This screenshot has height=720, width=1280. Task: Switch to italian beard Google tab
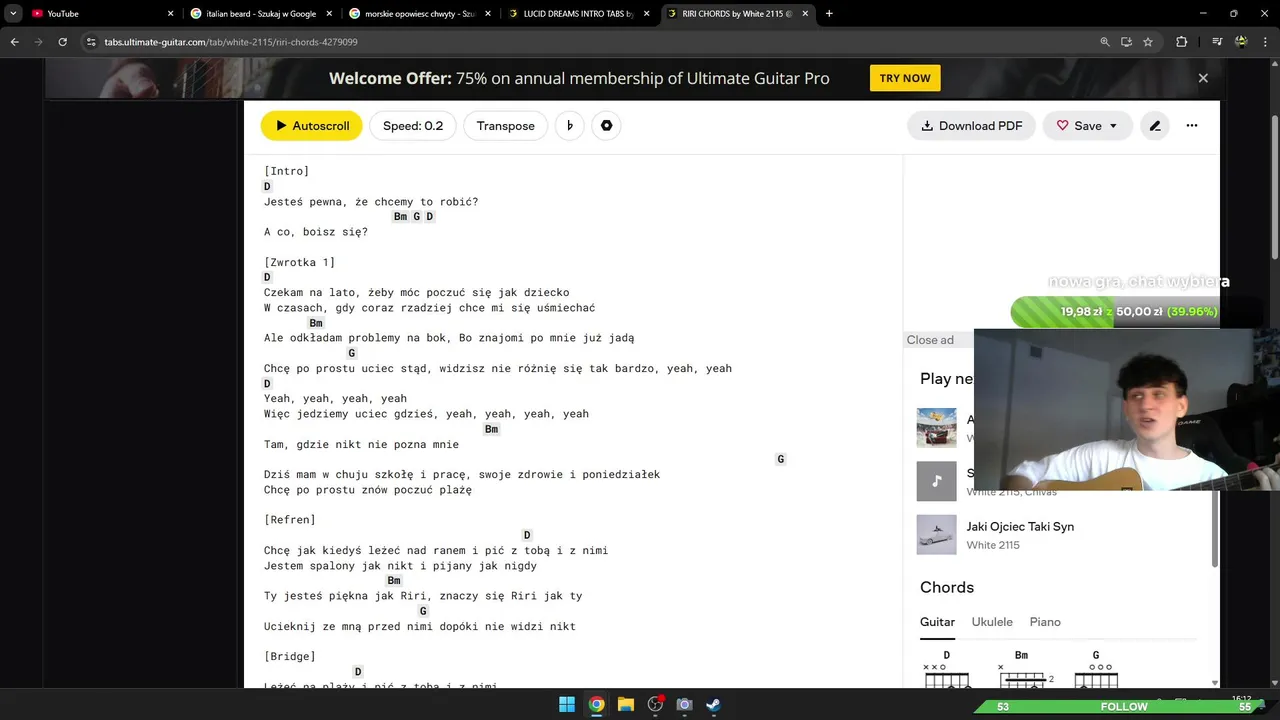[x=260, y=14]
